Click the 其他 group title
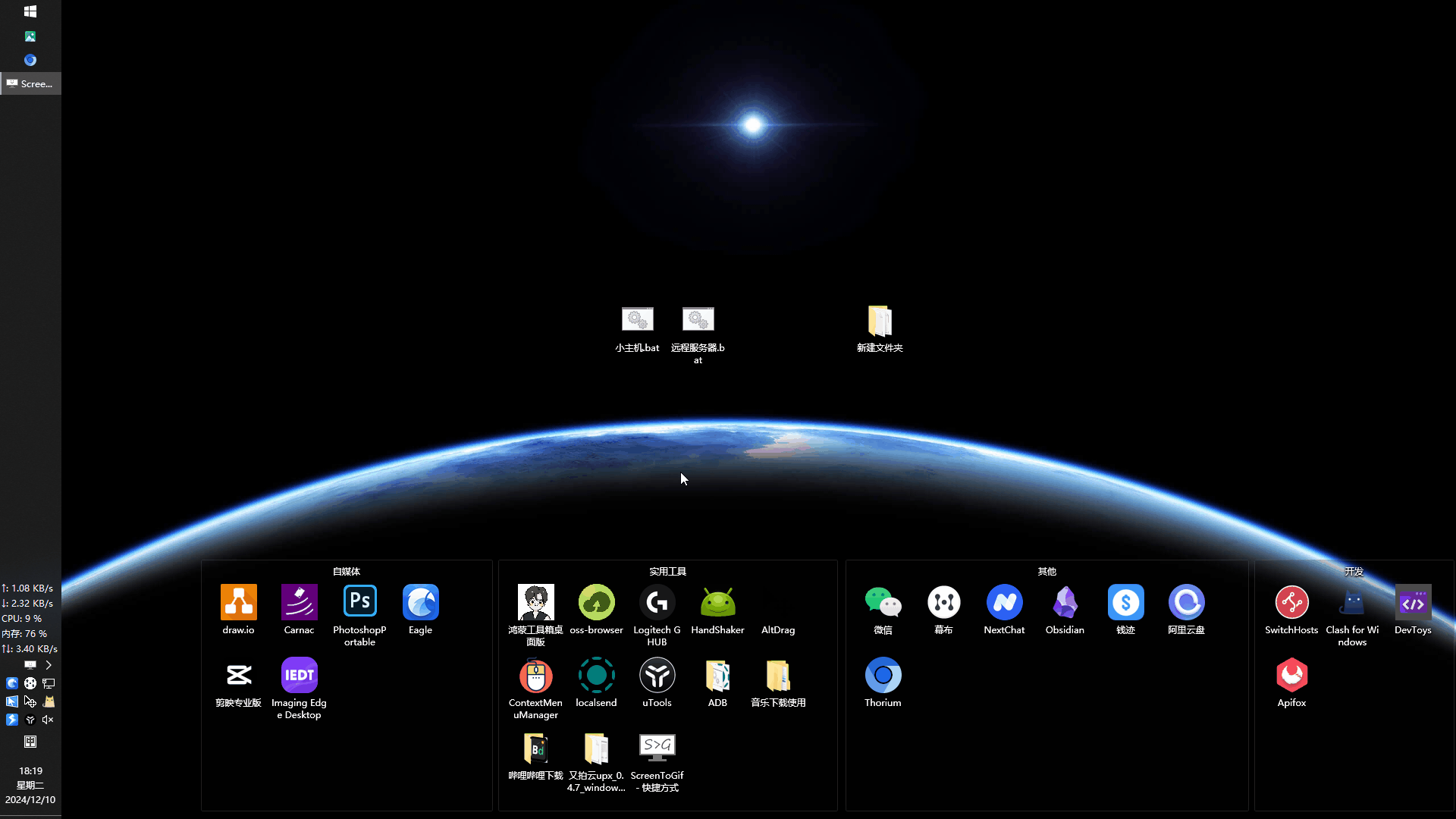This screenshot has height=819, width=1456. pyautogui.click(x=1046, y=571)
